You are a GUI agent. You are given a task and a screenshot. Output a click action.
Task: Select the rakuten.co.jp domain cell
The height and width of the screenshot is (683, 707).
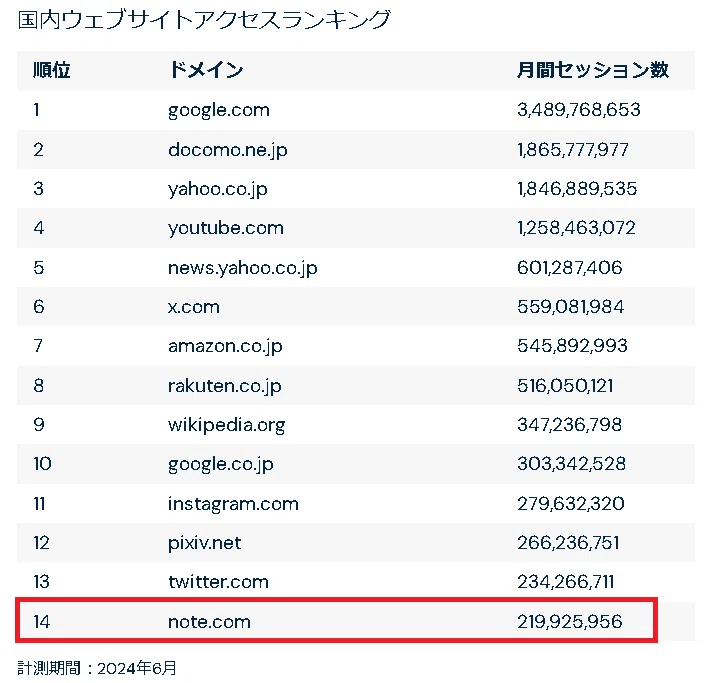pos(225,386)
